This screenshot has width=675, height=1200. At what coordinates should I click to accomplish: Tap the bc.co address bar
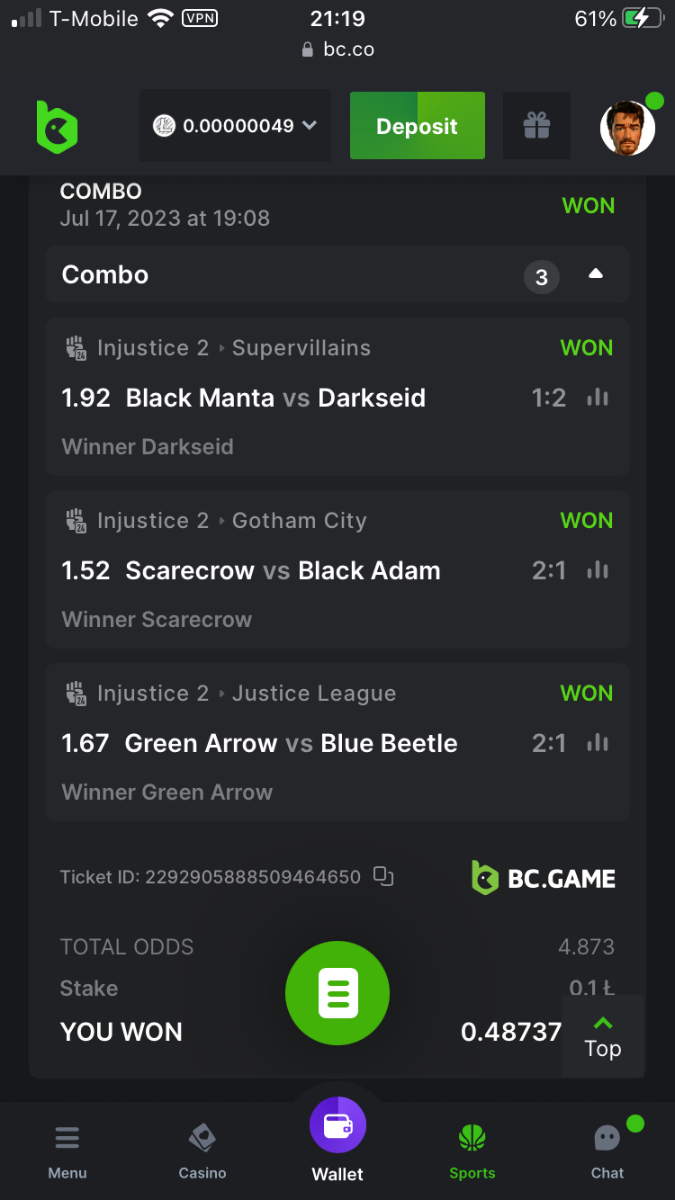[338, 49]
